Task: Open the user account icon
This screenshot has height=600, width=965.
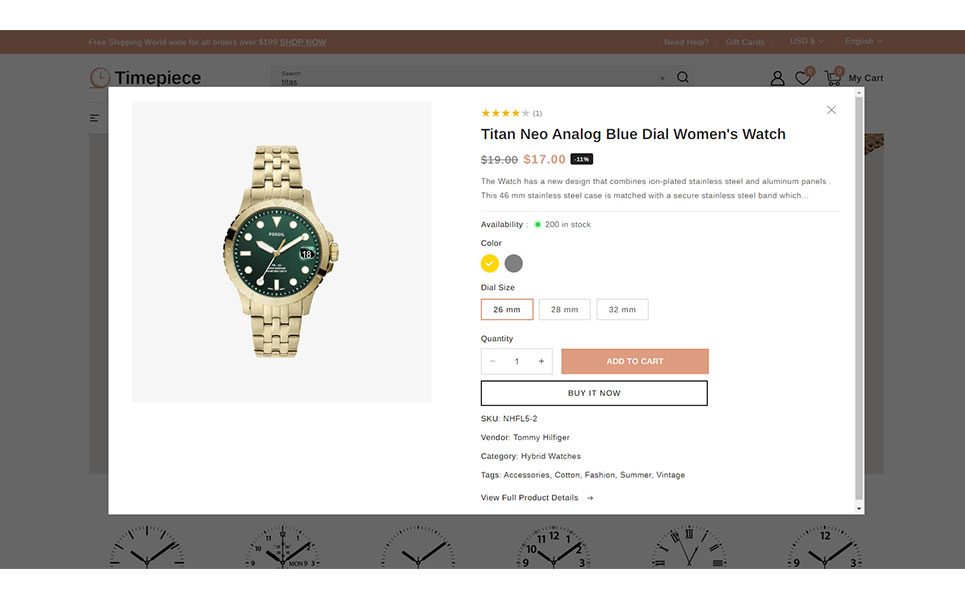Action: pyautogui.click(x=777, y=78)
